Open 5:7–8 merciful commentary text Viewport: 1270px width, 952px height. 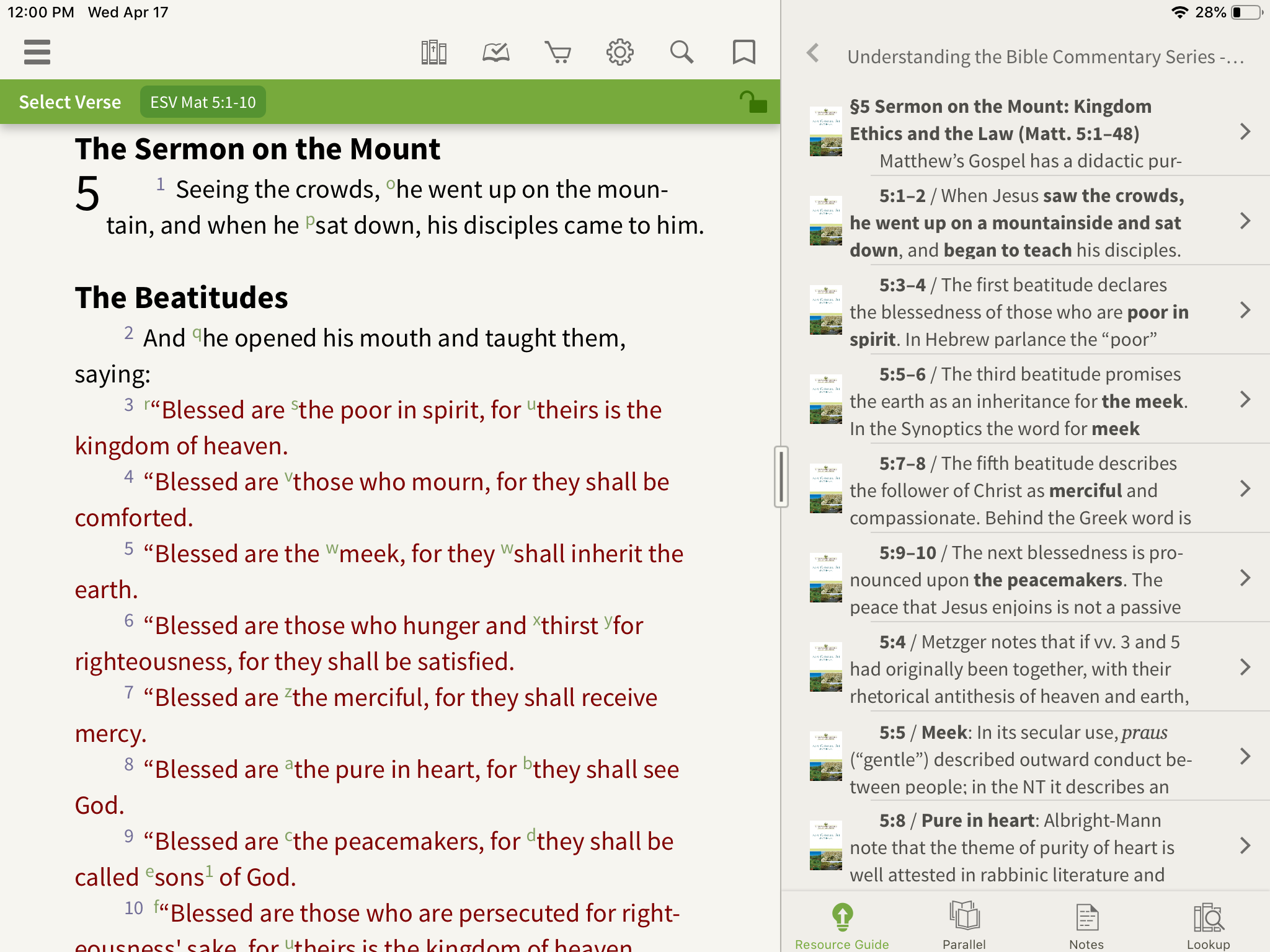tap(1021, 490)
